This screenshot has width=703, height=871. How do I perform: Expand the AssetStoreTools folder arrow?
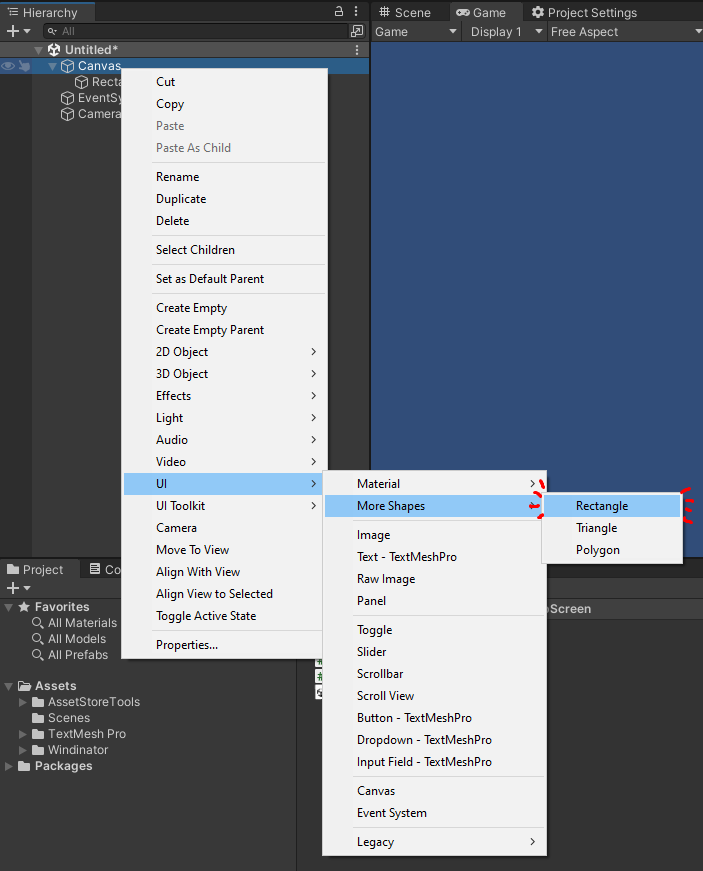[x=24, y=702]
